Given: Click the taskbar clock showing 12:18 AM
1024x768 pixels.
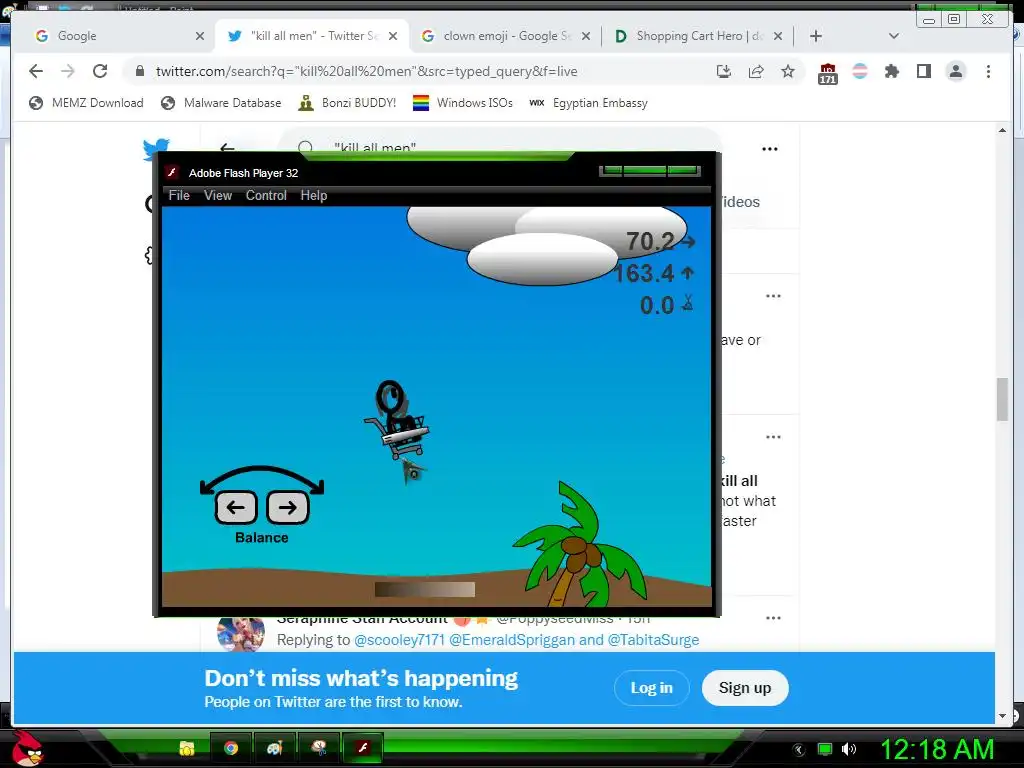Looking at the screenshot, I should click(x=937, y=749).
